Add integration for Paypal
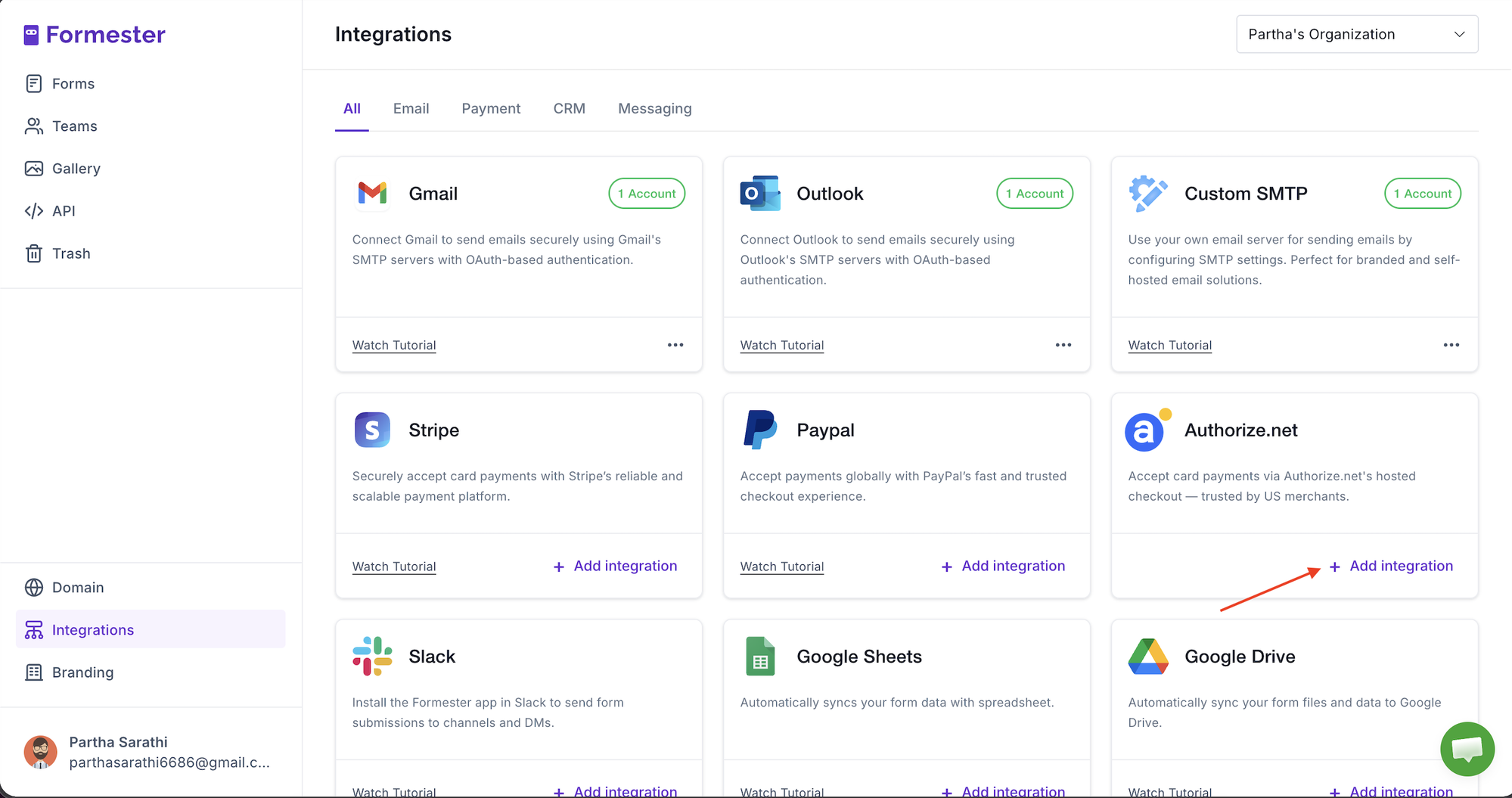1512x798 pixels. pos(1004,567)
